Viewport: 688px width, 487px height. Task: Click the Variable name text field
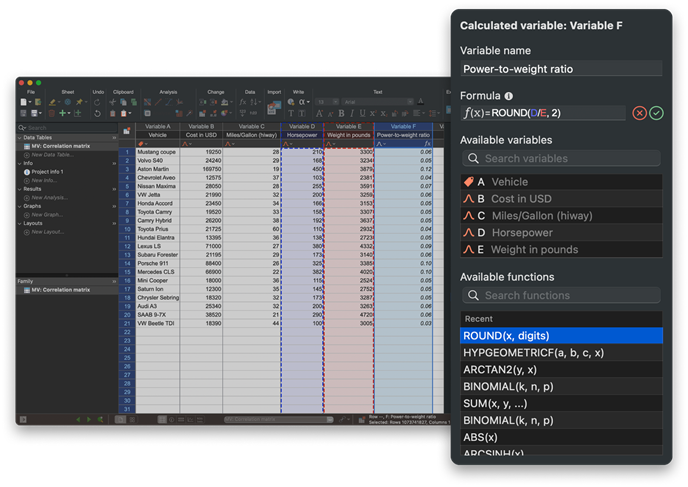(560, 69)
